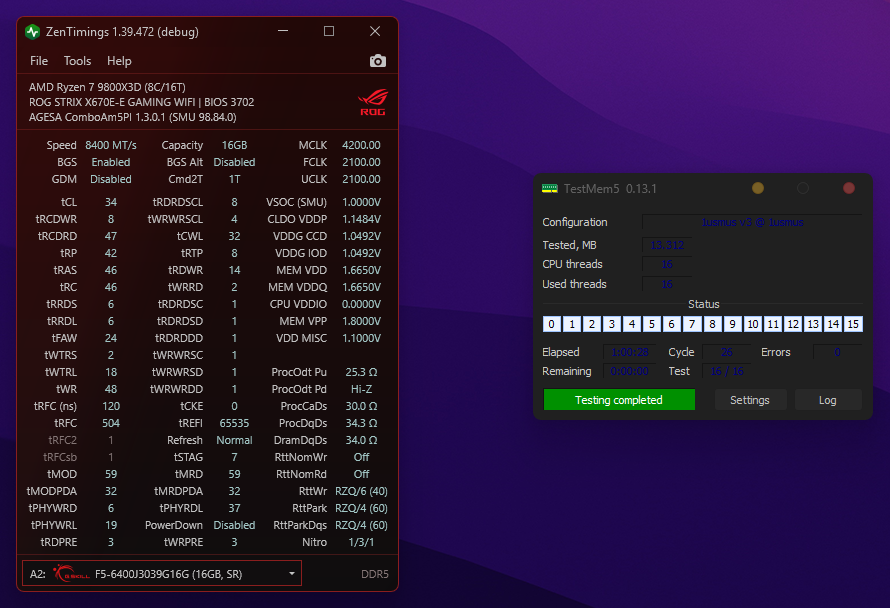Viewport: 890px width, 608px height.
Task: Click the AMD Ryzen 7 9800X3D text
Action: click(x=107, y=87)
